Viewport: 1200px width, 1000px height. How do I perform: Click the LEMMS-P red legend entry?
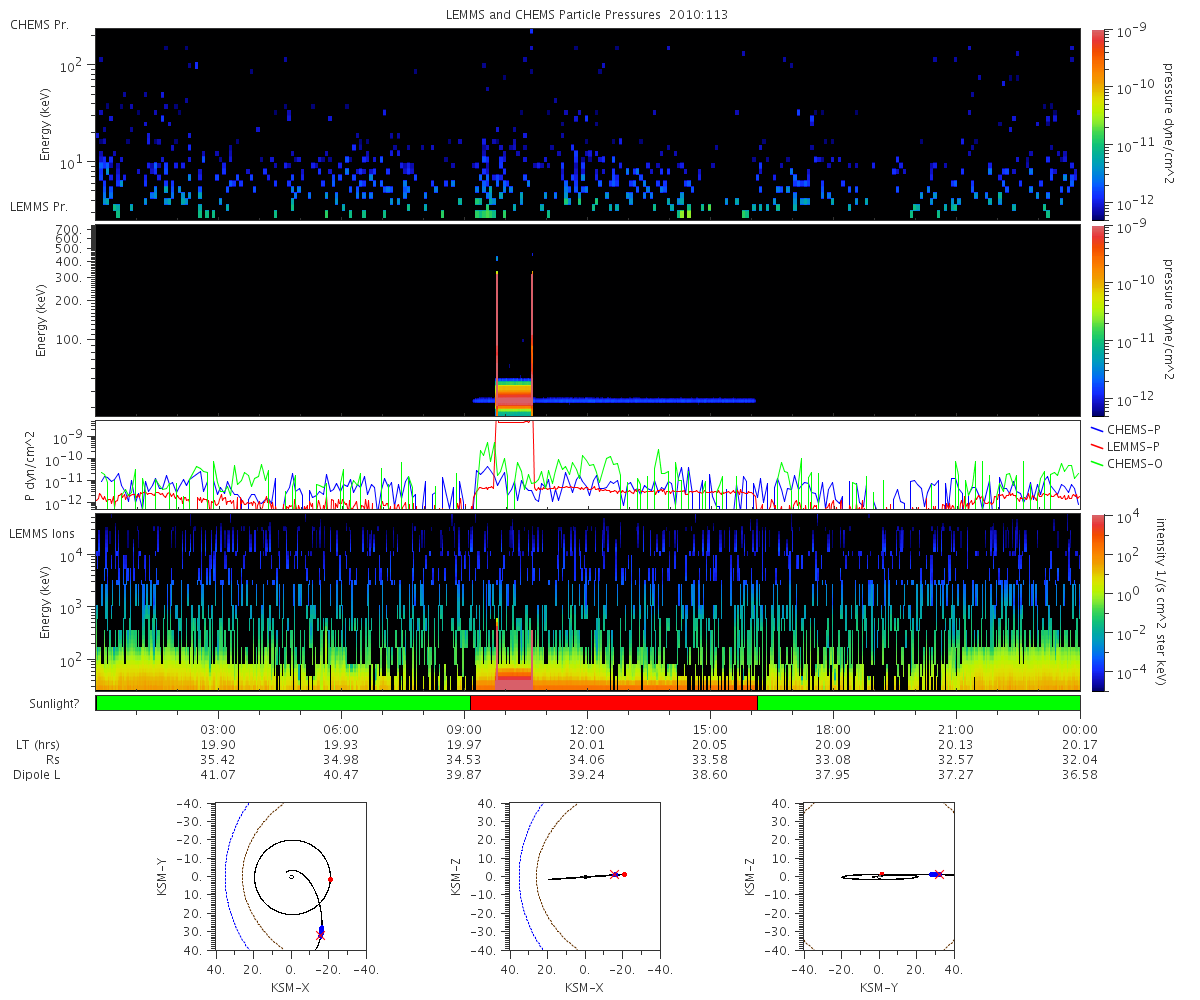pos(1126,445)
